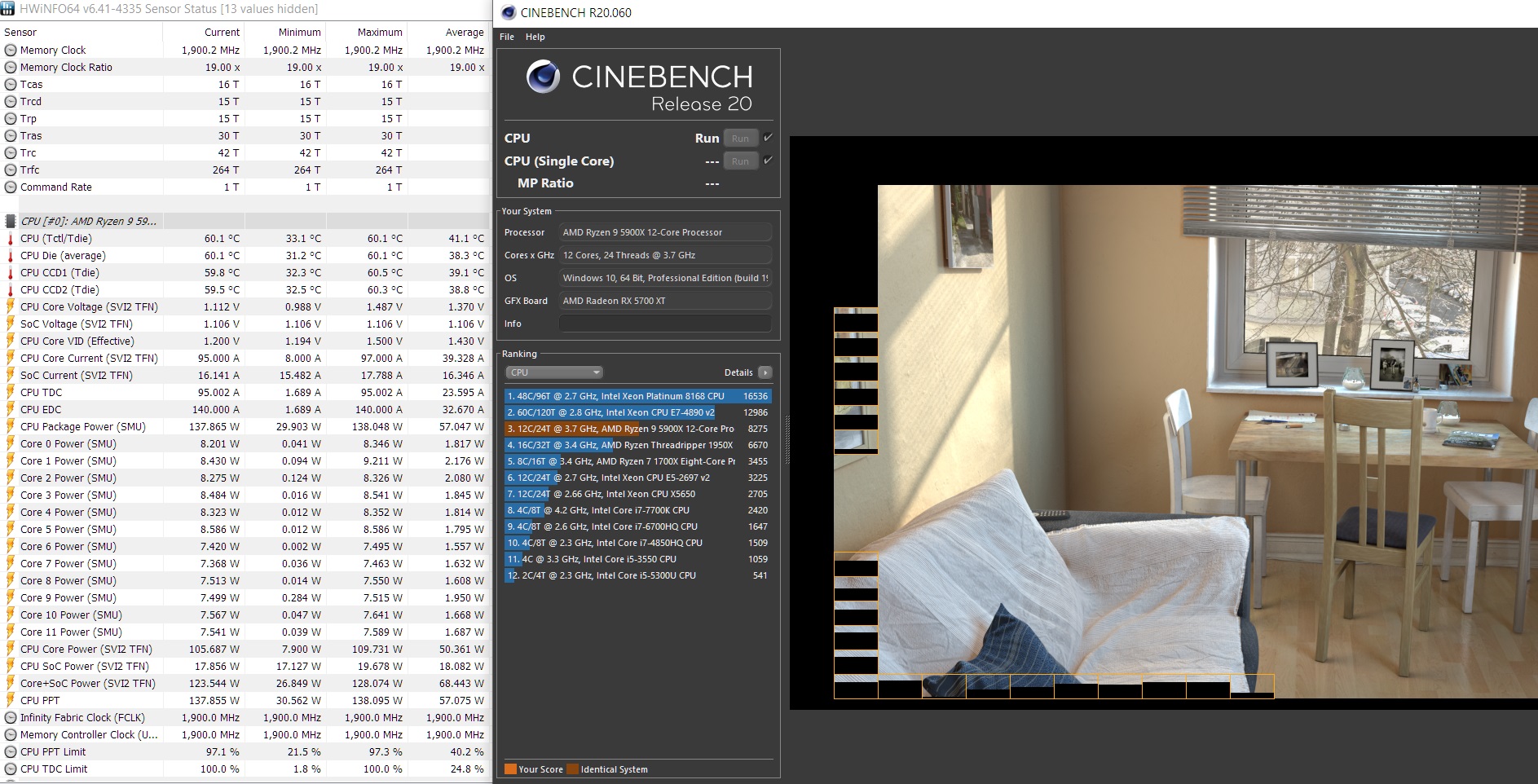Click the HWiNFO64 app icon in title bar

(x=8, y=9)
